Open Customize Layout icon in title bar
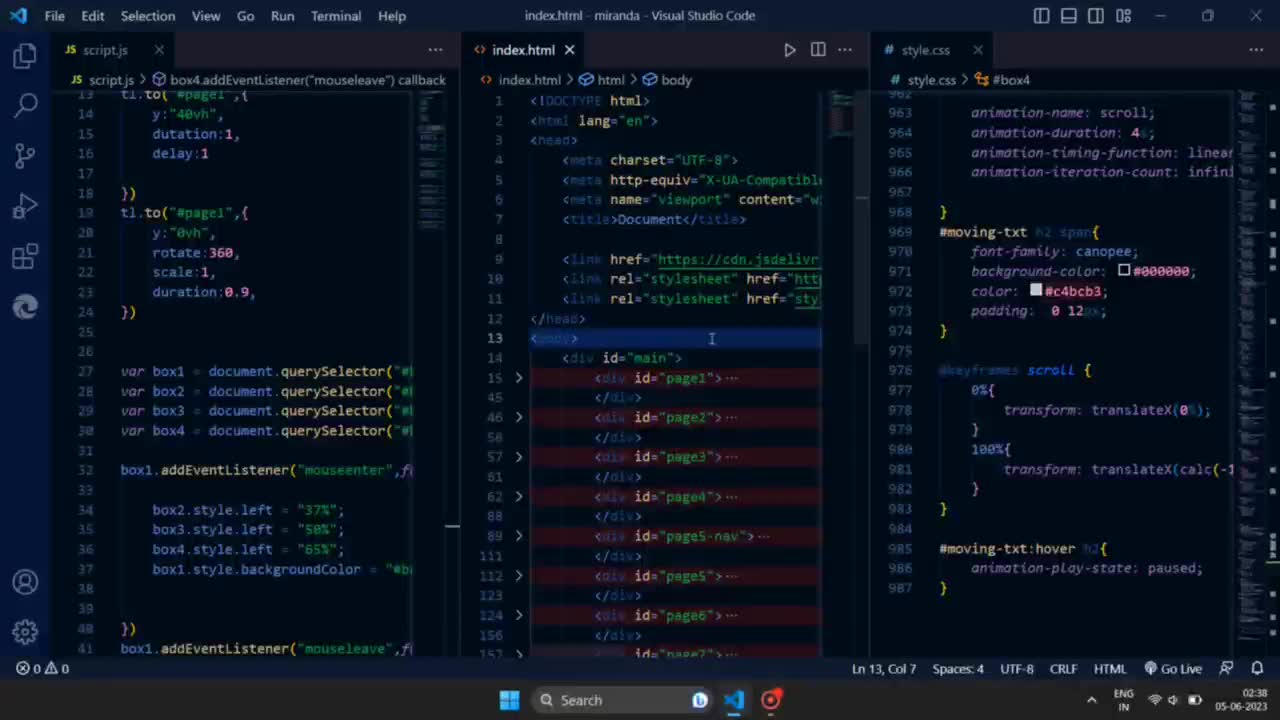The height and width of the screenshot is (720, 1280). (1123, 16)
